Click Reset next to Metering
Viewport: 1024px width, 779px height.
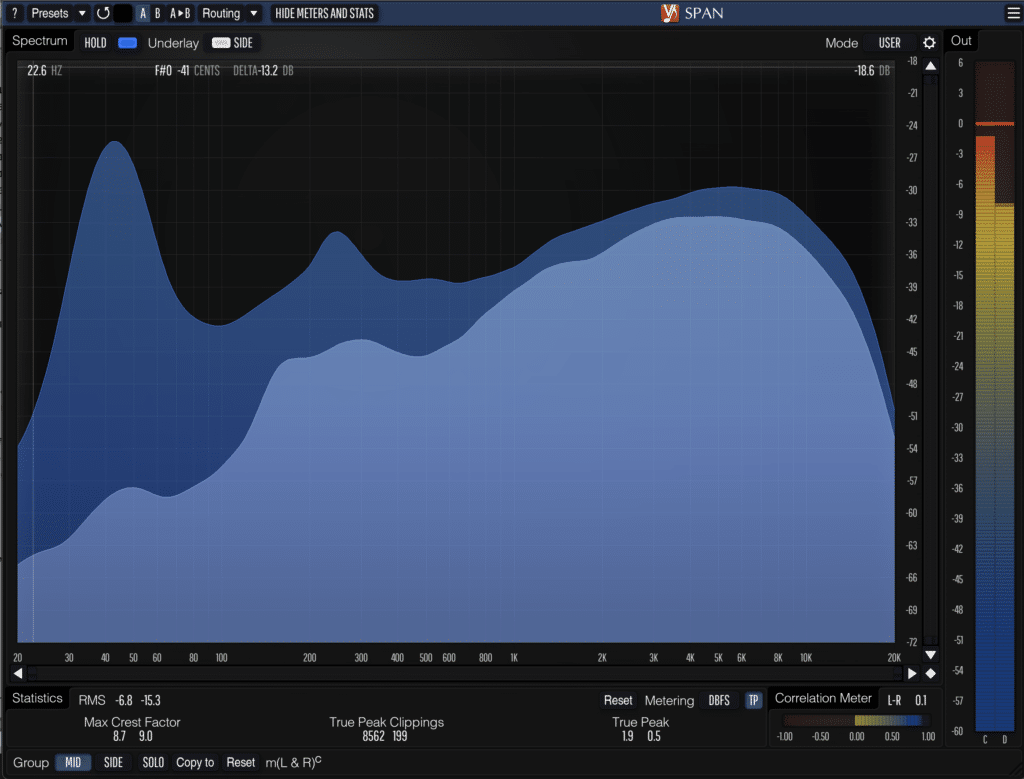pos(618,701)
